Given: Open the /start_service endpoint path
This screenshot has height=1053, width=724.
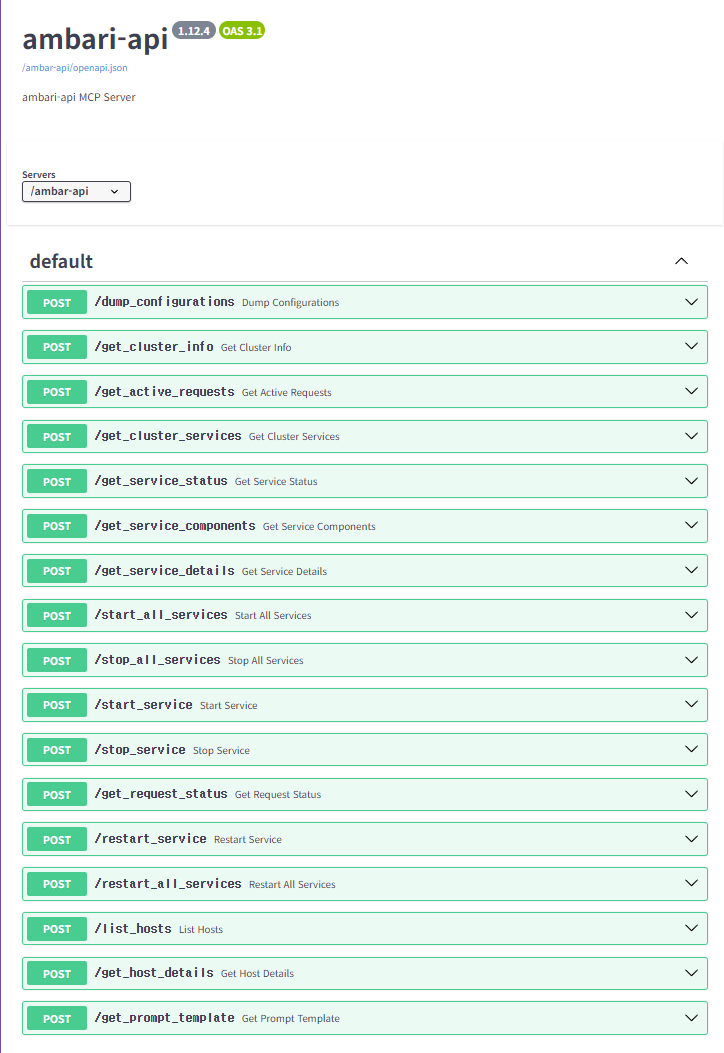Looking at the screenshot, I should coord(144,704).
